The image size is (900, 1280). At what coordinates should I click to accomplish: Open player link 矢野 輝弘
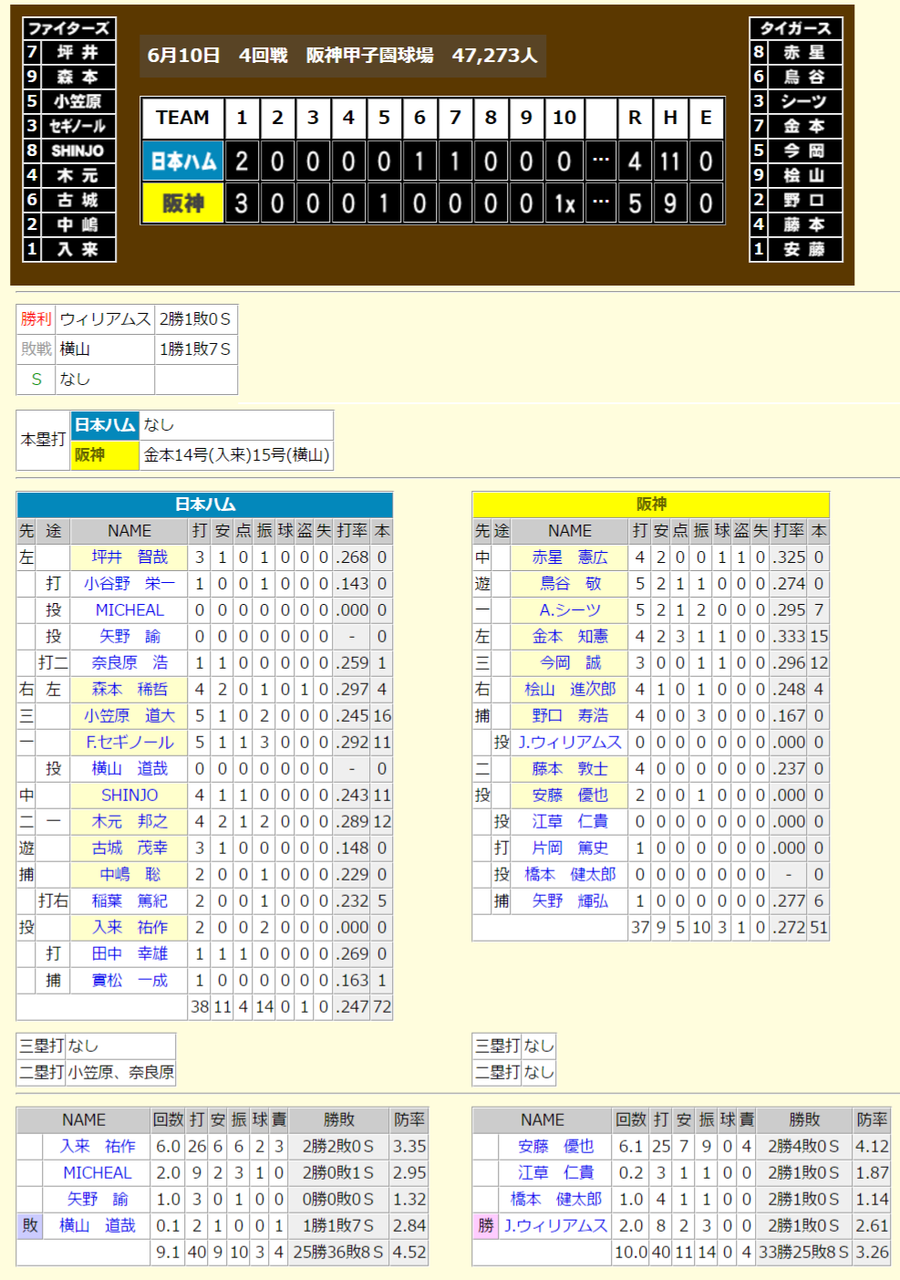click(570, 901)
